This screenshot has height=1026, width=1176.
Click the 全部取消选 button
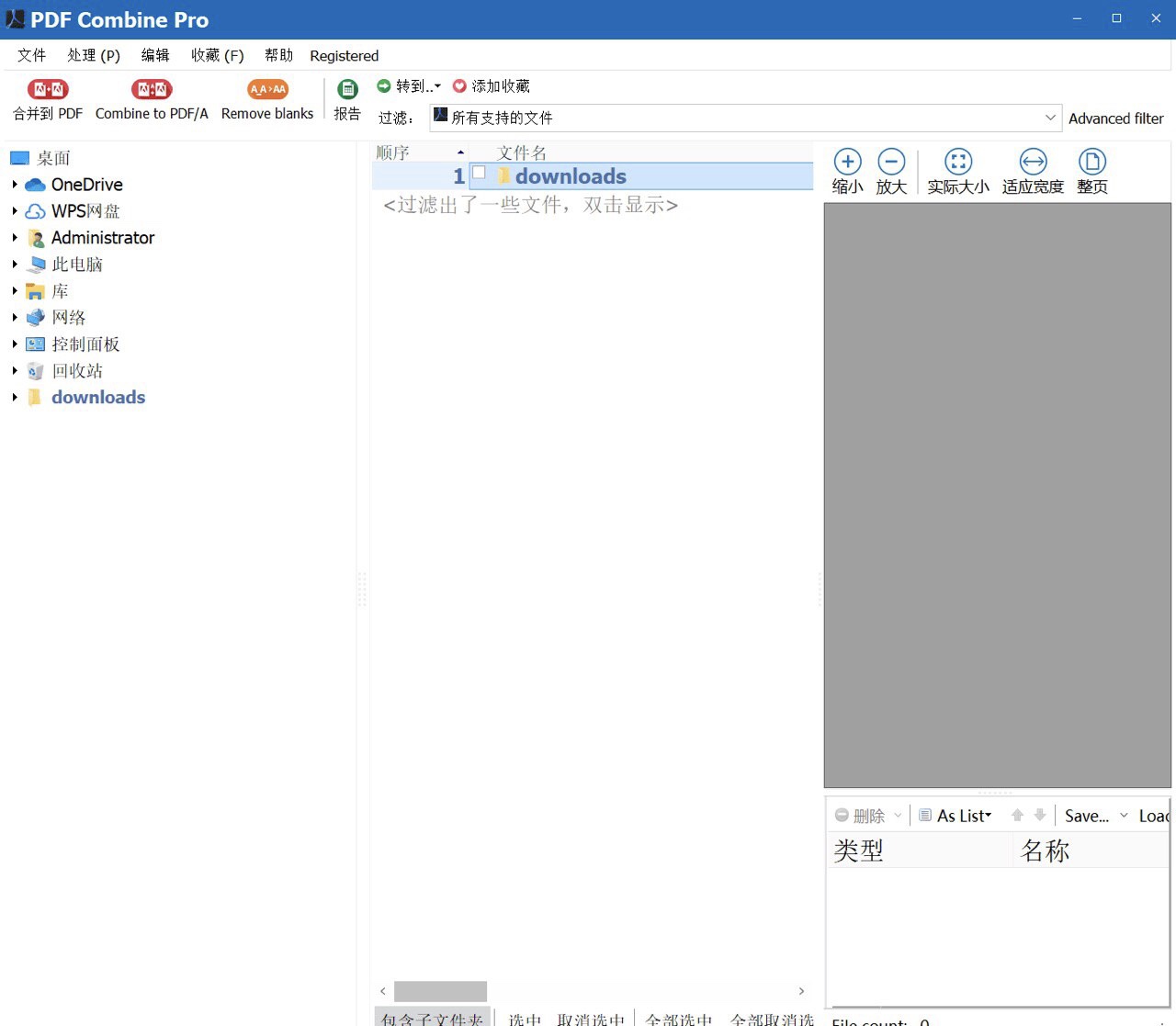(x=772, y=1019)
